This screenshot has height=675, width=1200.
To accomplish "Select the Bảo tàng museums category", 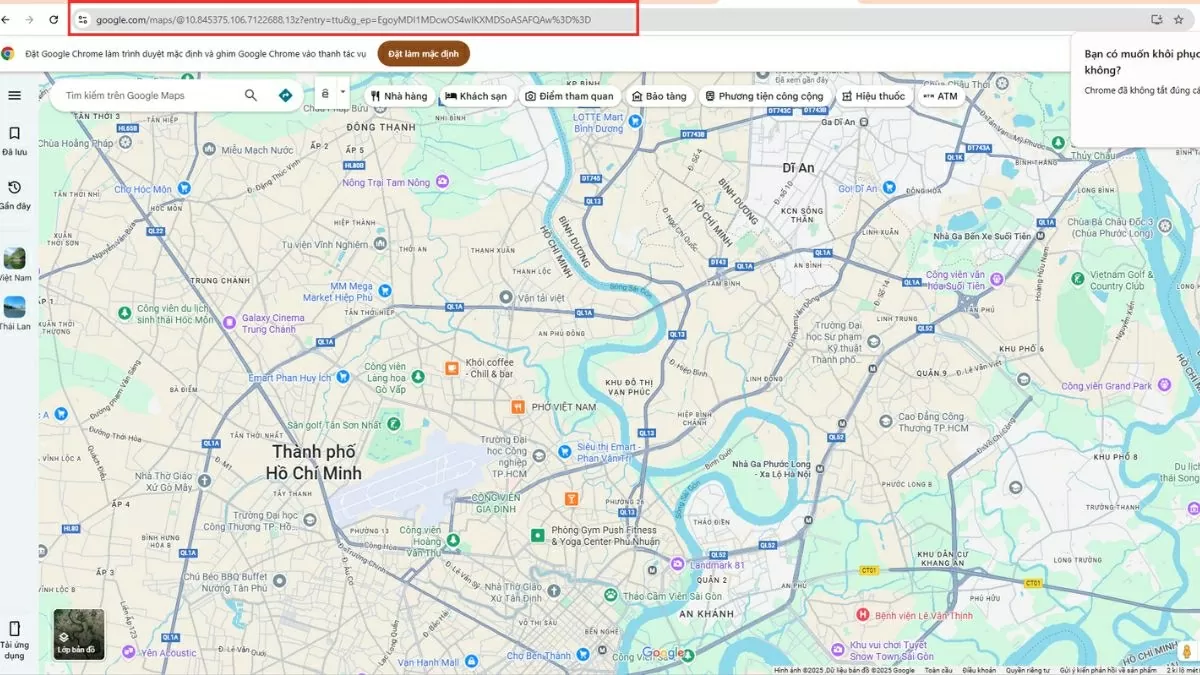I will tap(659, 95).
